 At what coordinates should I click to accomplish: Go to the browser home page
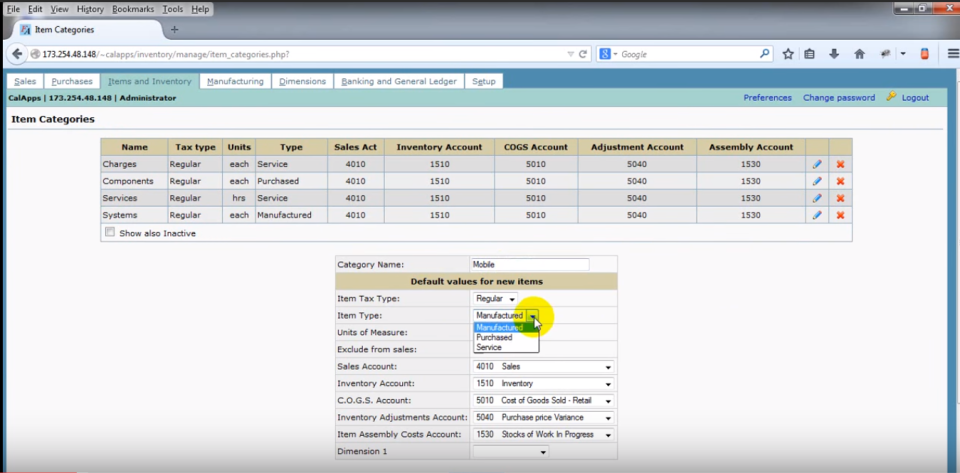859,54
